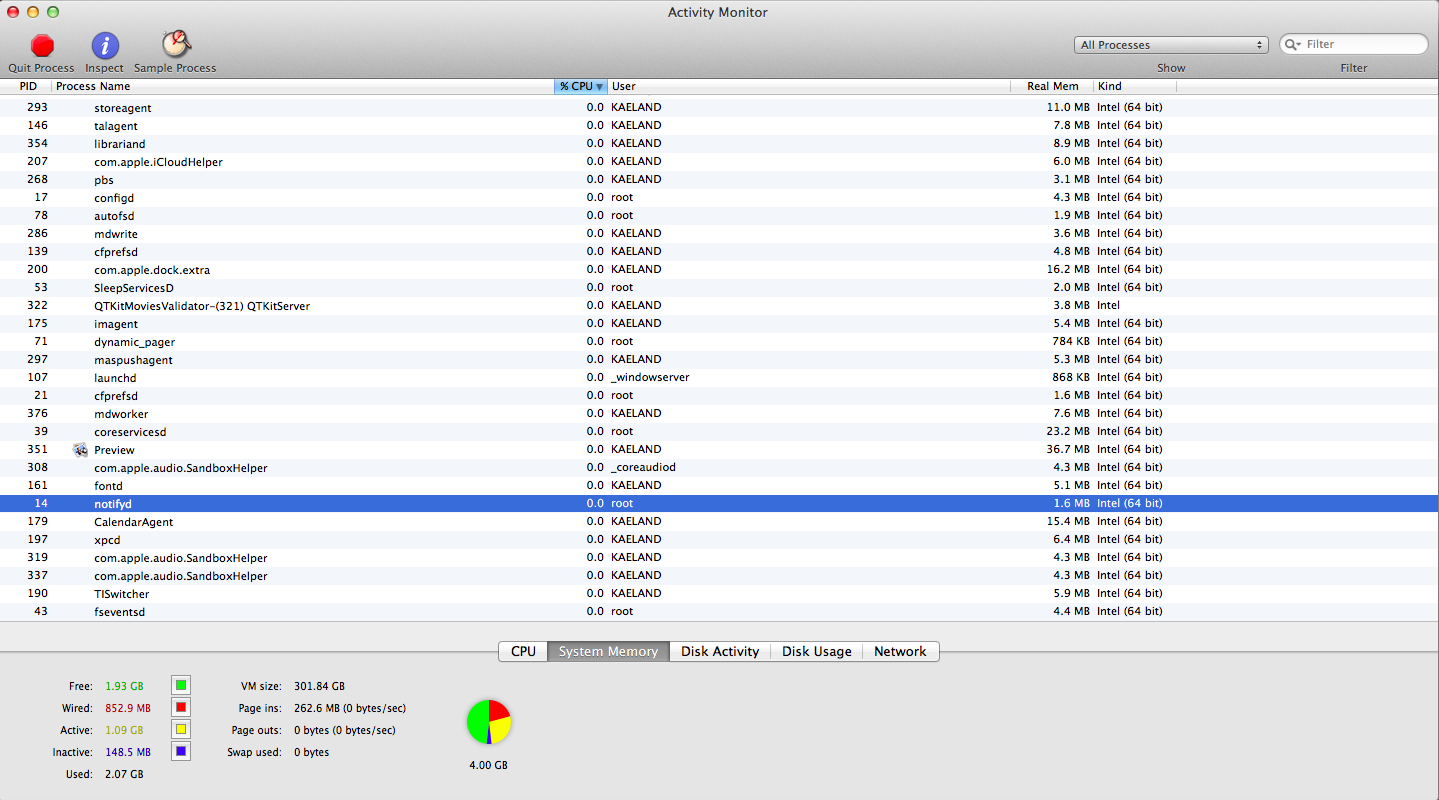Select the launchd process row
The image size is (1439, 800).
coord(719,378)
